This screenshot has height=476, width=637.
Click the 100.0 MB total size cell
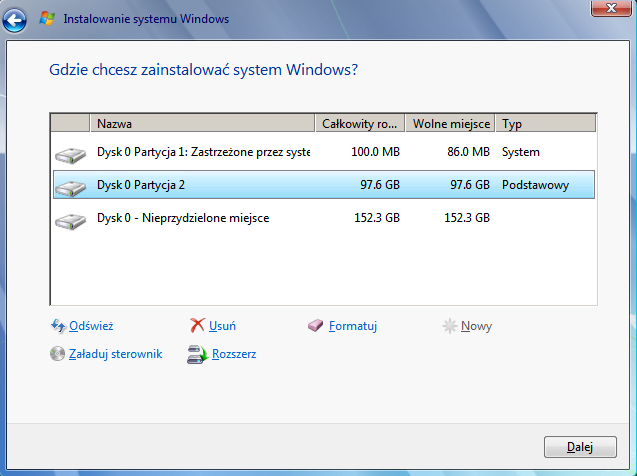pyautogui.click(x=375, y=152)
